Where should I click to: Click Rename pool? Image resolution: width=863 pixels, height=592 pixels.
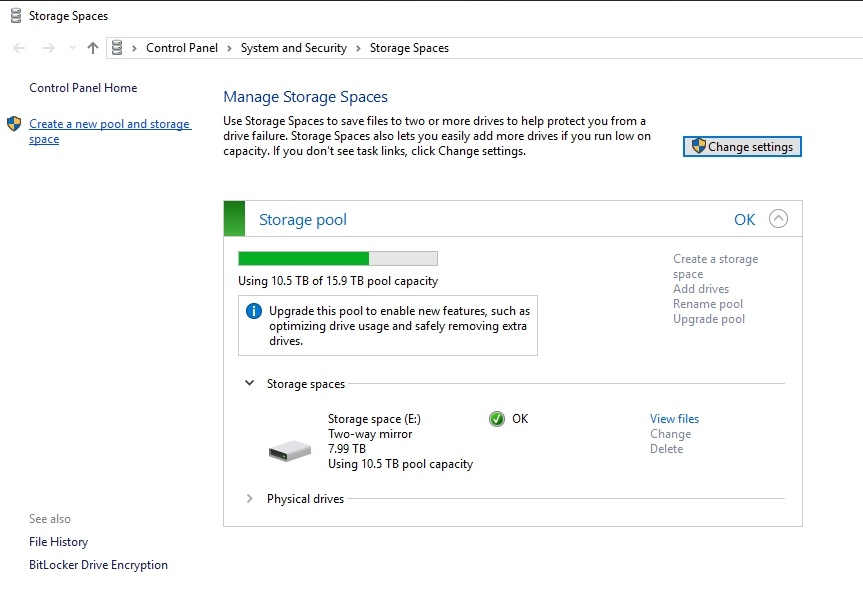coord(708,304)
